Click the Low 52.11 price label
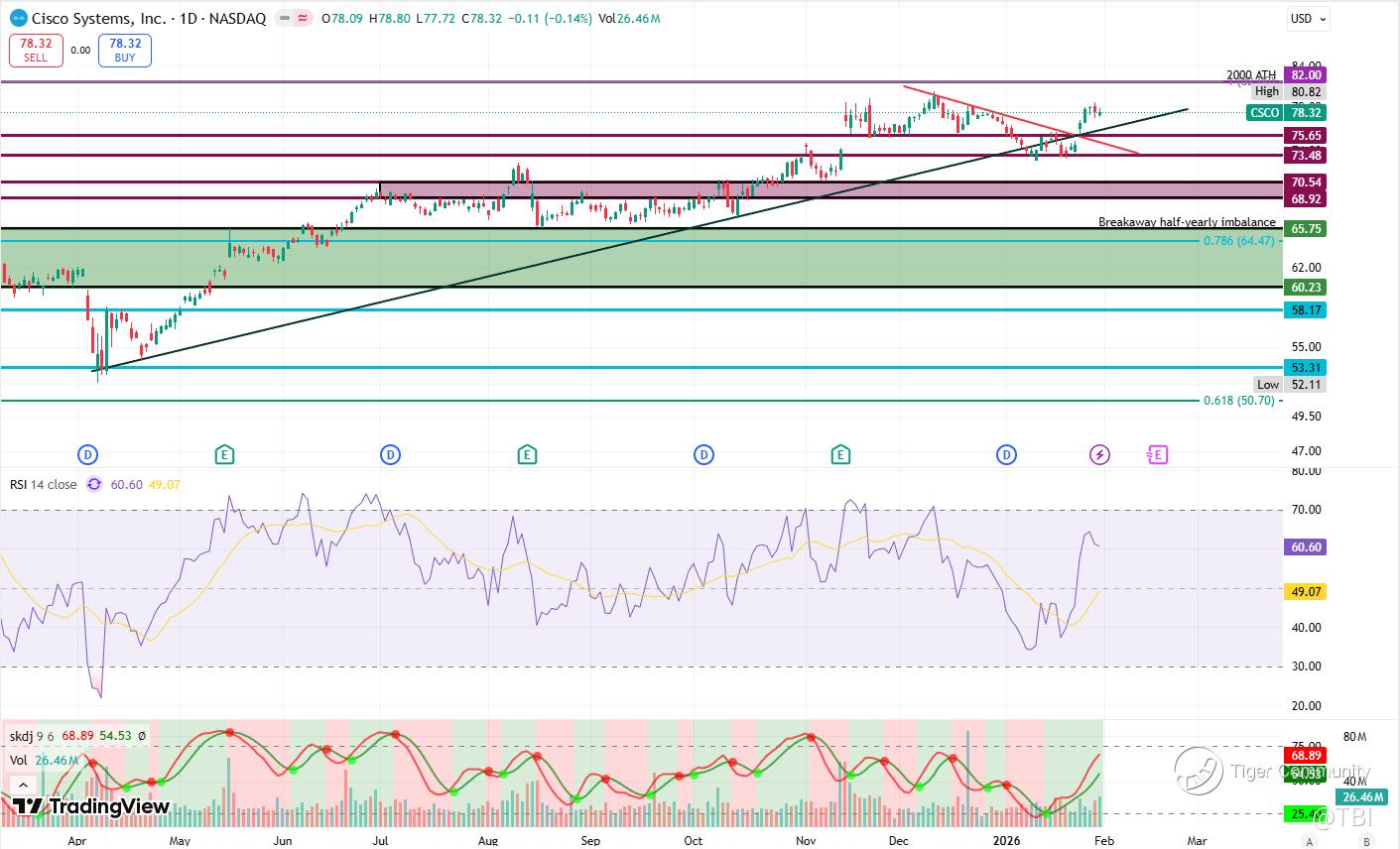 (x=1290, y=385)
